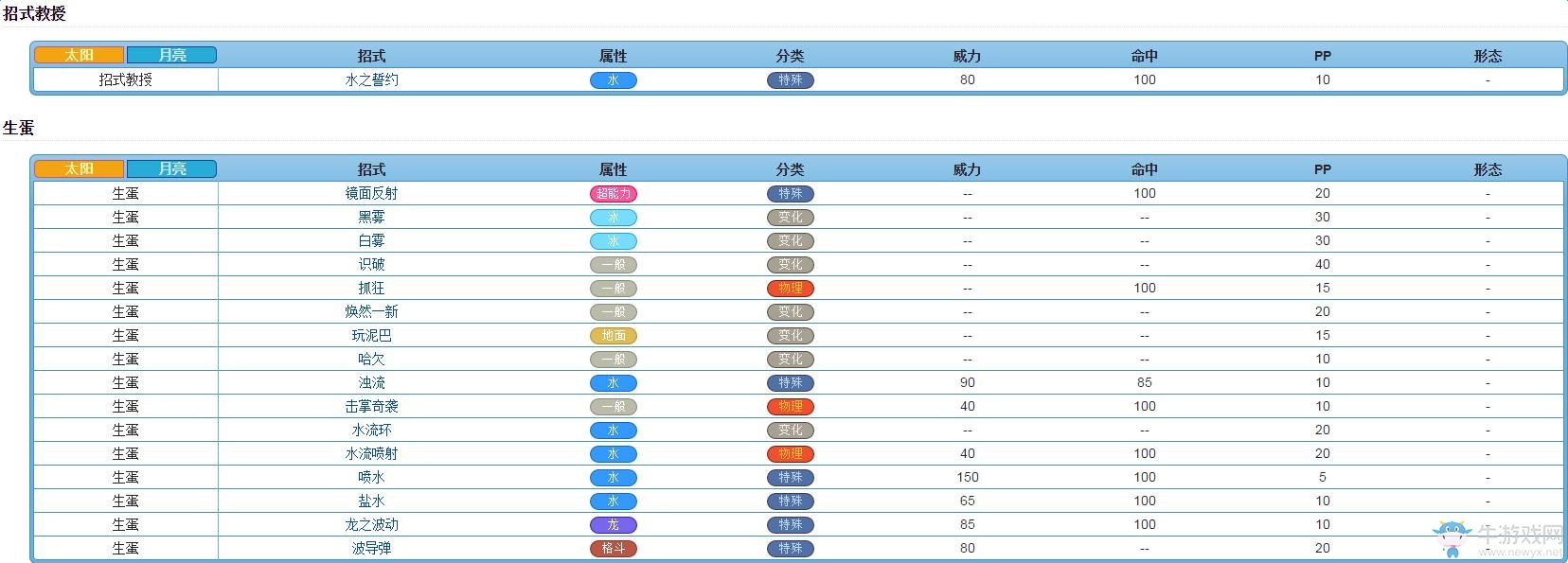Screen dimensions: 1568x563
Task: Click the 65 power value for 盐水
Action: (968, 501)
